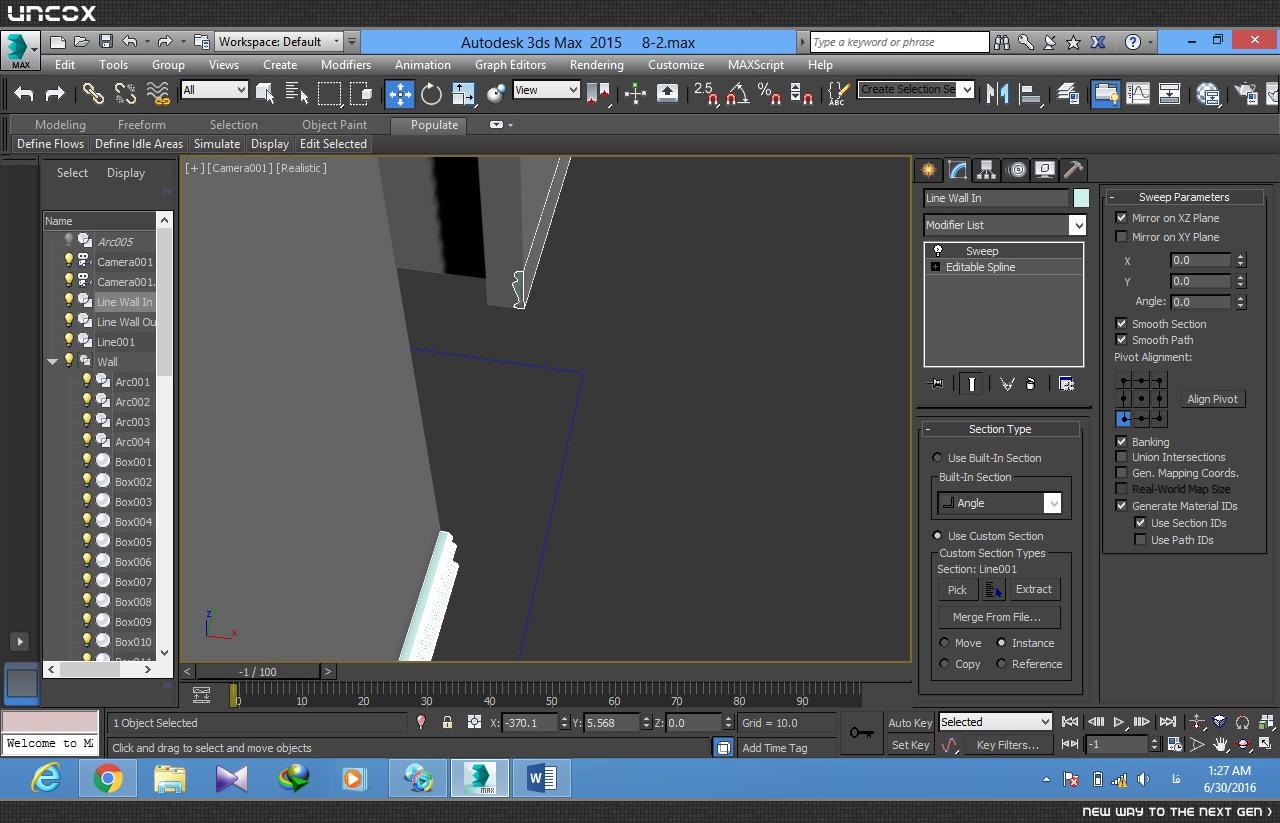
Task: Open Select by Name dialog
Action: (297, 94)
